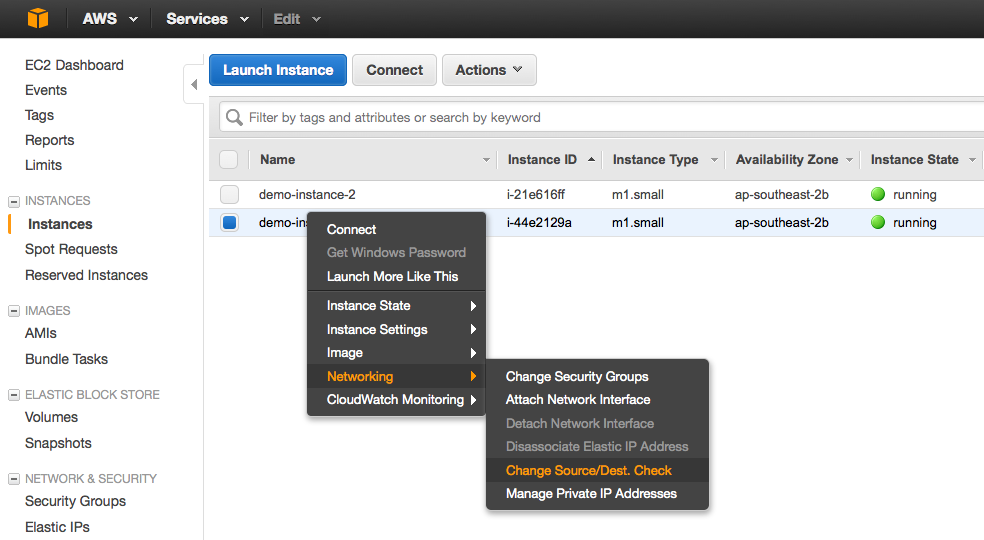The width and height of the screenshot is (984, 540).
Task: Collapse the ELASTIC BLOCK STORE section
Action: click(x=14, y=395)
